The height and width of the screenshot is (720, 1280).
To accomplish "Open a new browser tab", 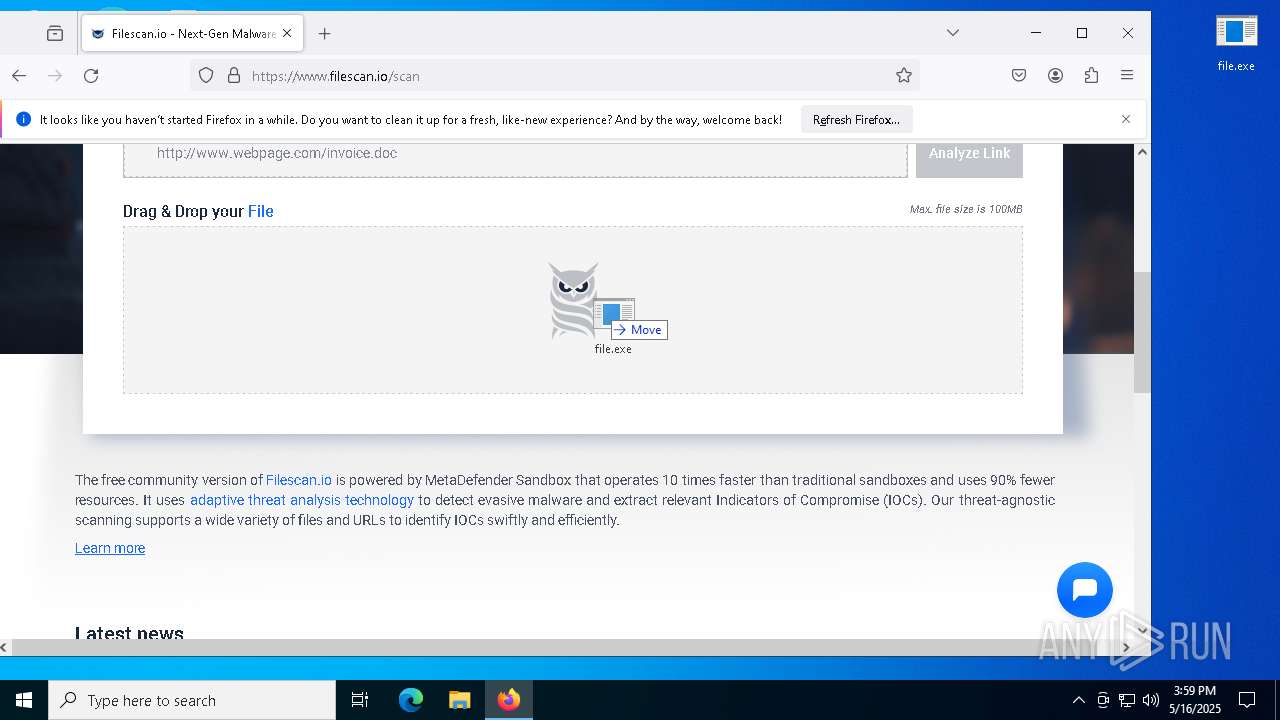I will [324, 33].
